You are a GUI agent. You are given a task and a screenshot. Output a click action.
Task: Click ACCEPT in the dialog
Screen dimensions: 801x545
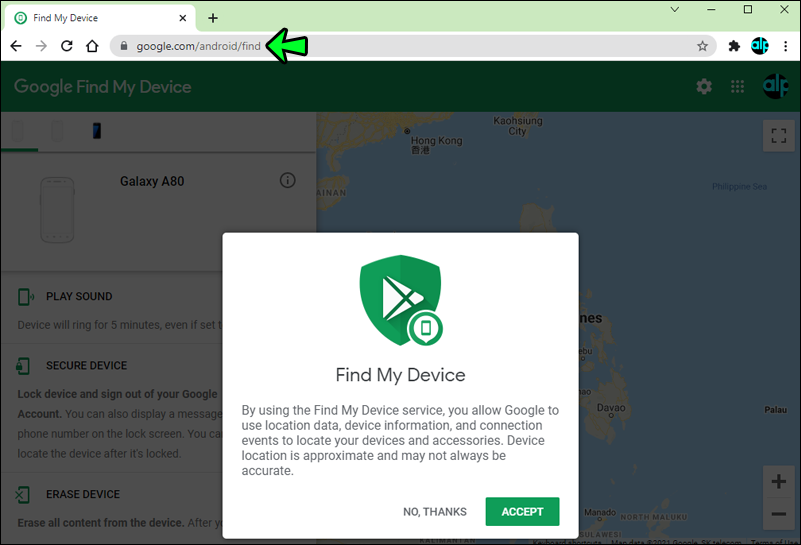coord(522,511)
